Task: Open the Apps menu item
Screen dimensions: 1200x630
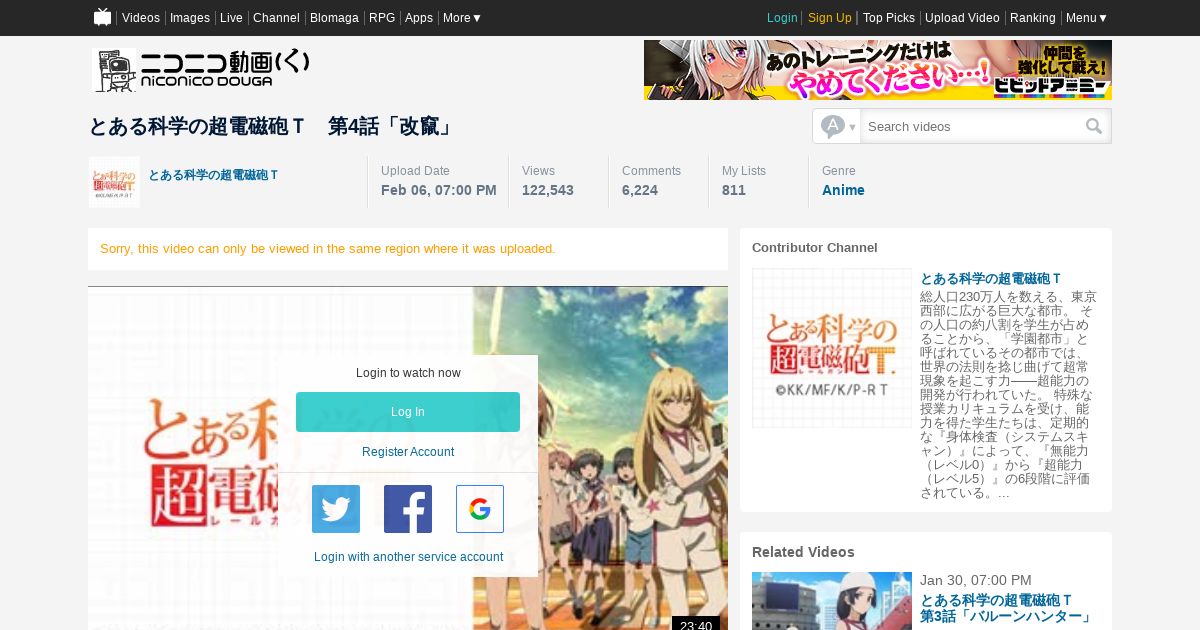Action: pos(419,18)
